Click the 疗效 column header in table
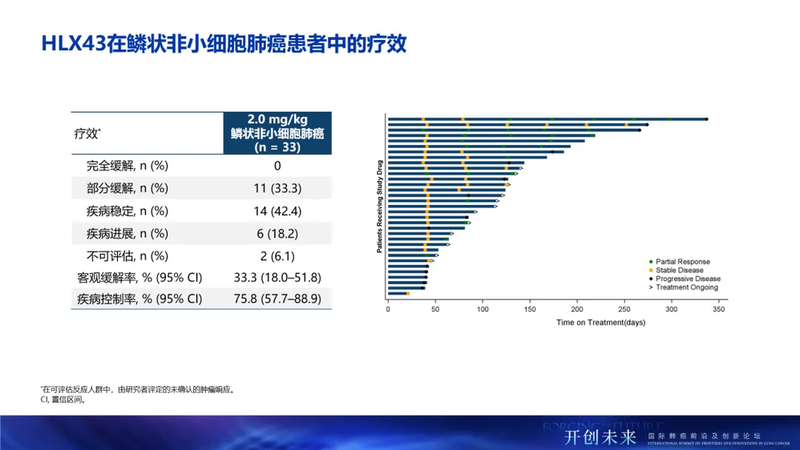The image size is (800, 450). point(87,133)
